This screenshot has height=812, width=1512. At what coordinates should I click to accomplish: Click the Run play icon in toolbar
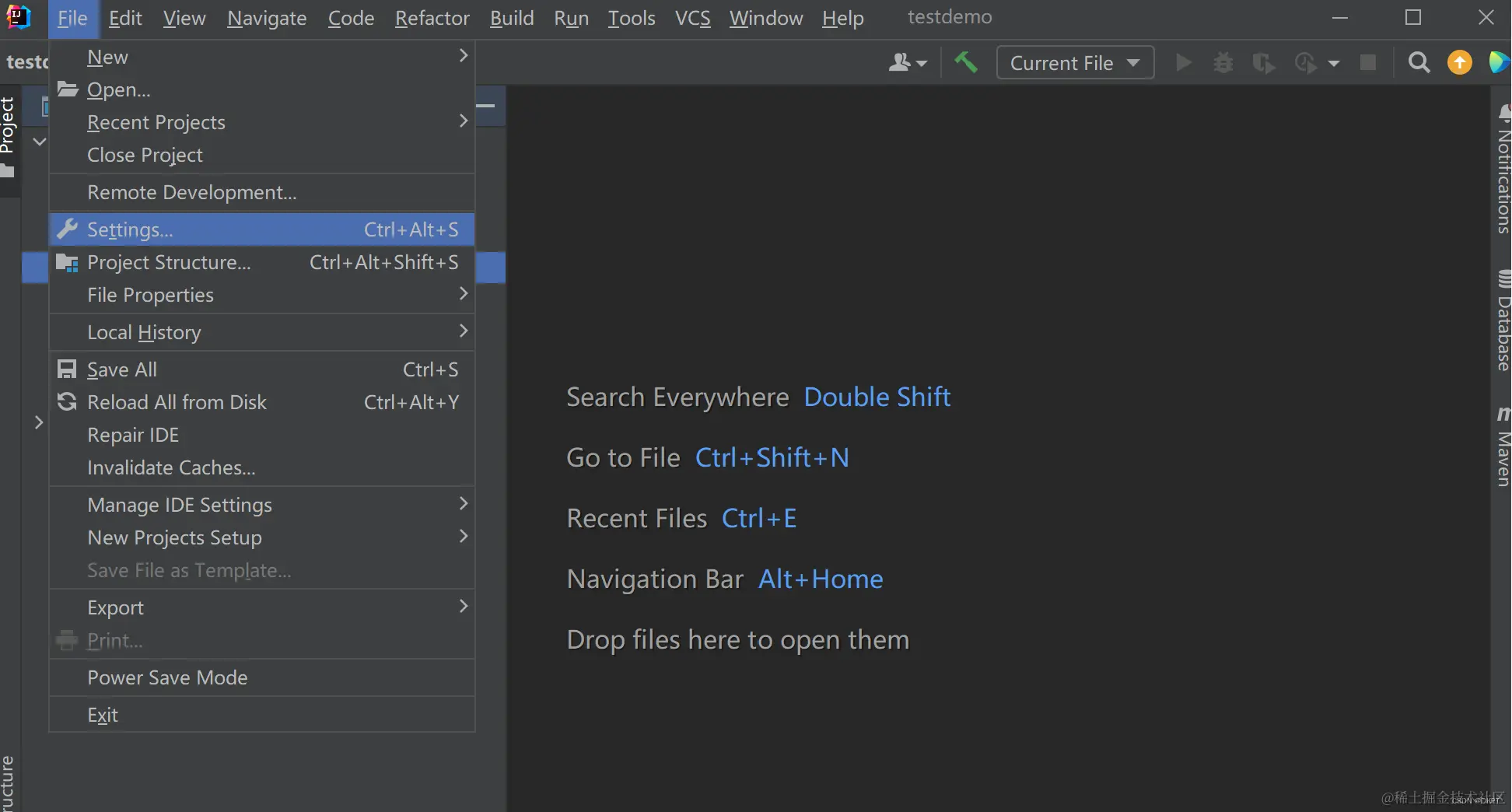point(1183,62)
